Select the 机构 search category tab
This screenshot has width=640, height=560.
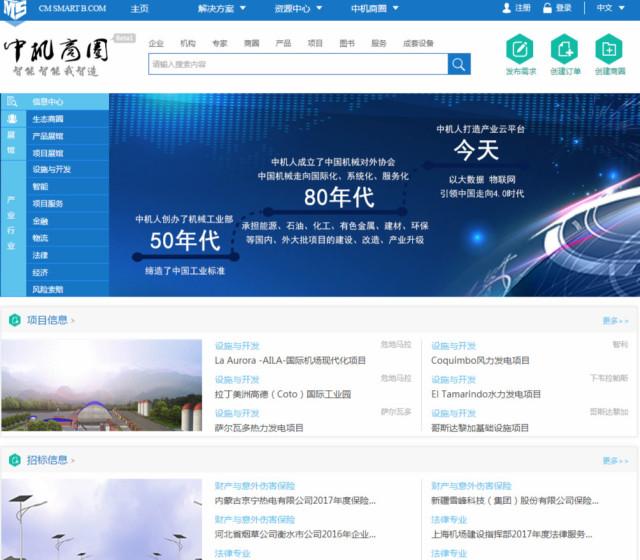[188, 44]
